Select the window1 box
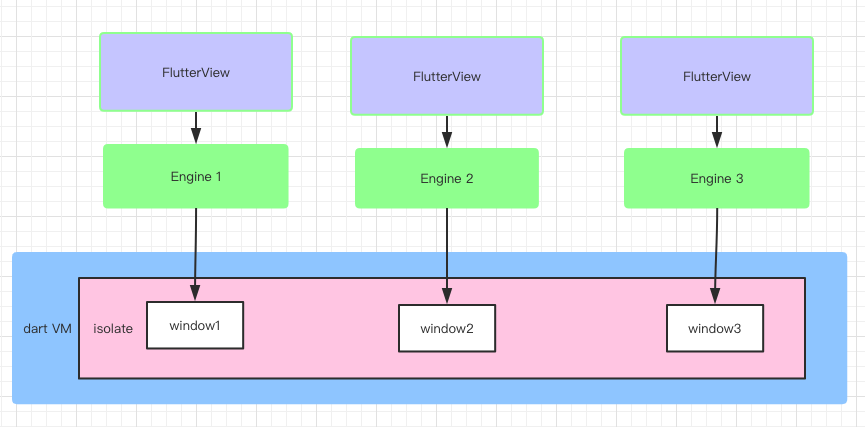Screen dimensions: 865x427 click(x=195, y=325)
